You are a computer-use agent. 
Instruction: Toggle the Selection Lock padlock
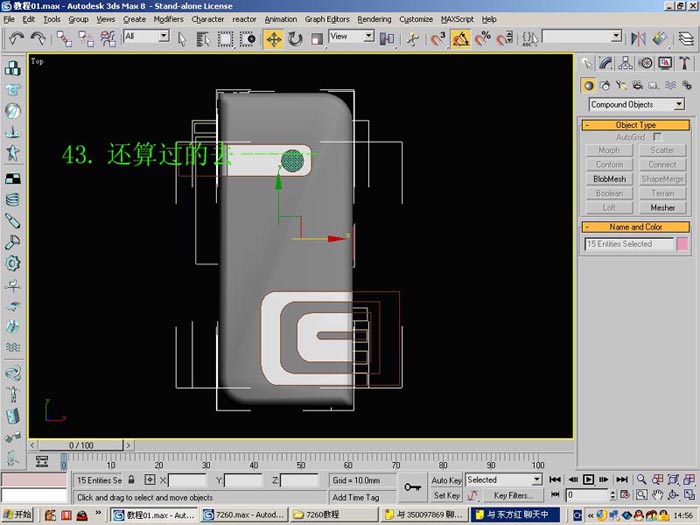(x=131, y=480)
